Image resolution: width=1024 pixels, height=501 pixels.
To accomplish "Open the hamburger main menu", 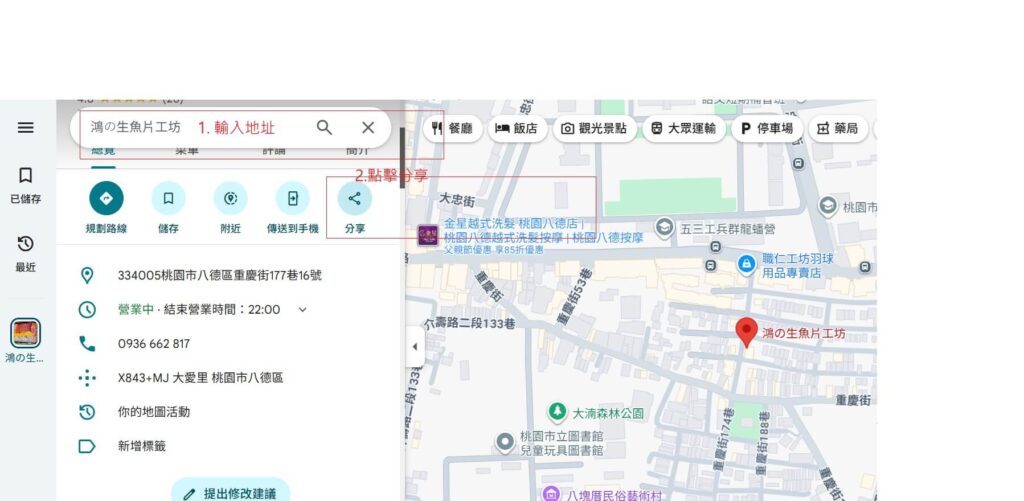I will pyautogui.click(x=25, y=127).
